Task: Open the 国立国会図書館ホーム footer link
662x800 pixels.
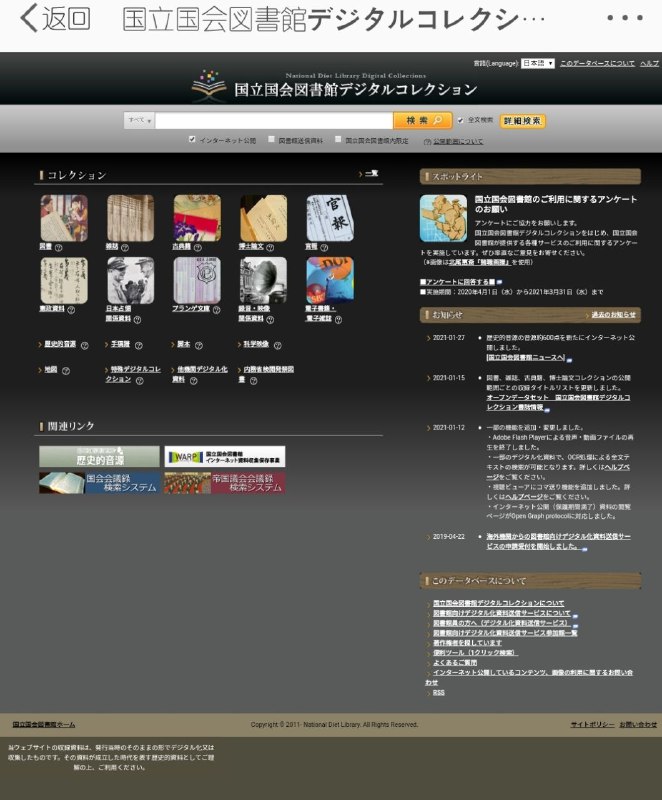Action: coord(44,724)
